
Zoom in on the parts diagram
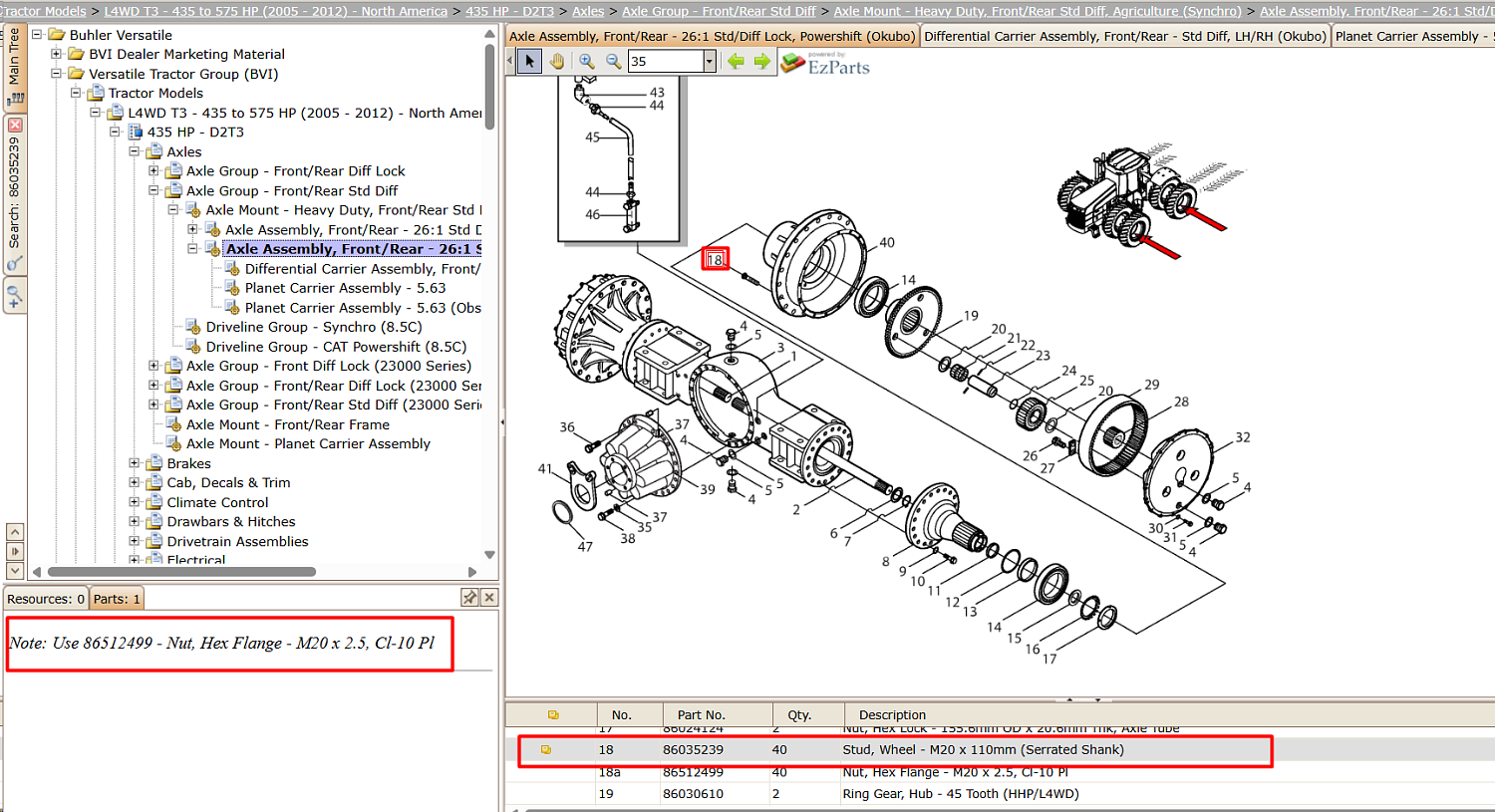pos(587,62)
